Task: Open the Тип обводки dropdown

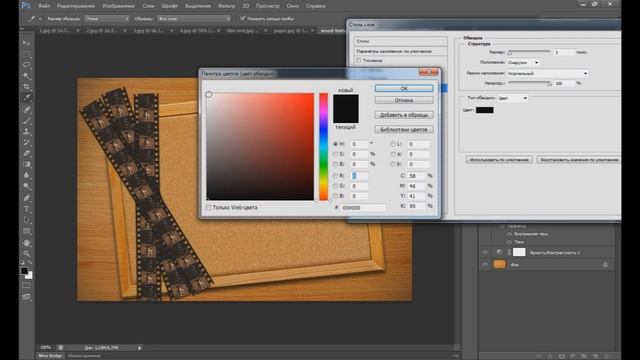Action: [513, 98]
